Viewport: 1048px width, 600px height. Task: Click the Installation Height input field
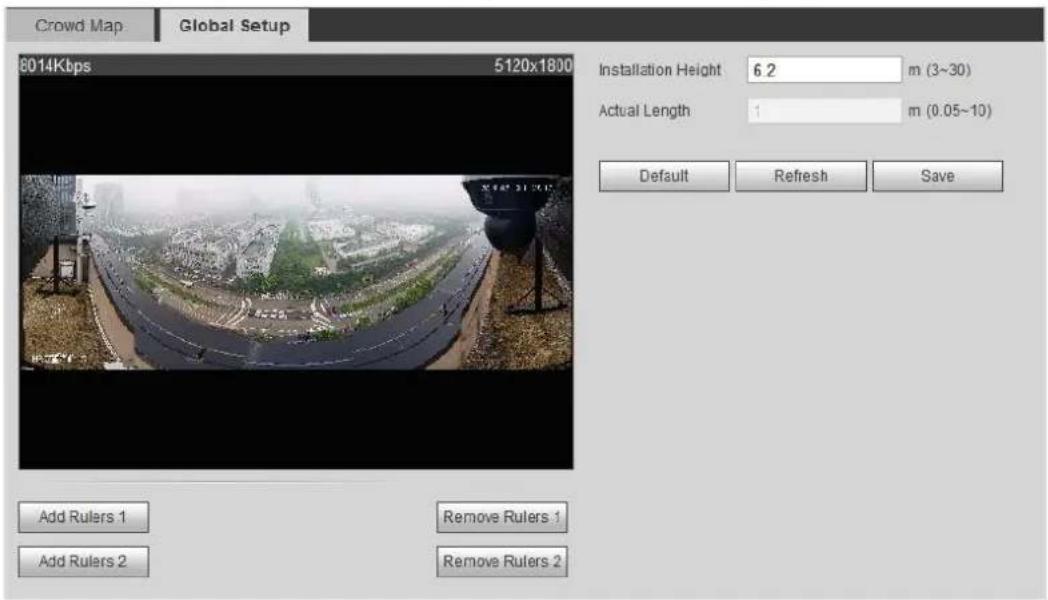[x=824, y=70]
